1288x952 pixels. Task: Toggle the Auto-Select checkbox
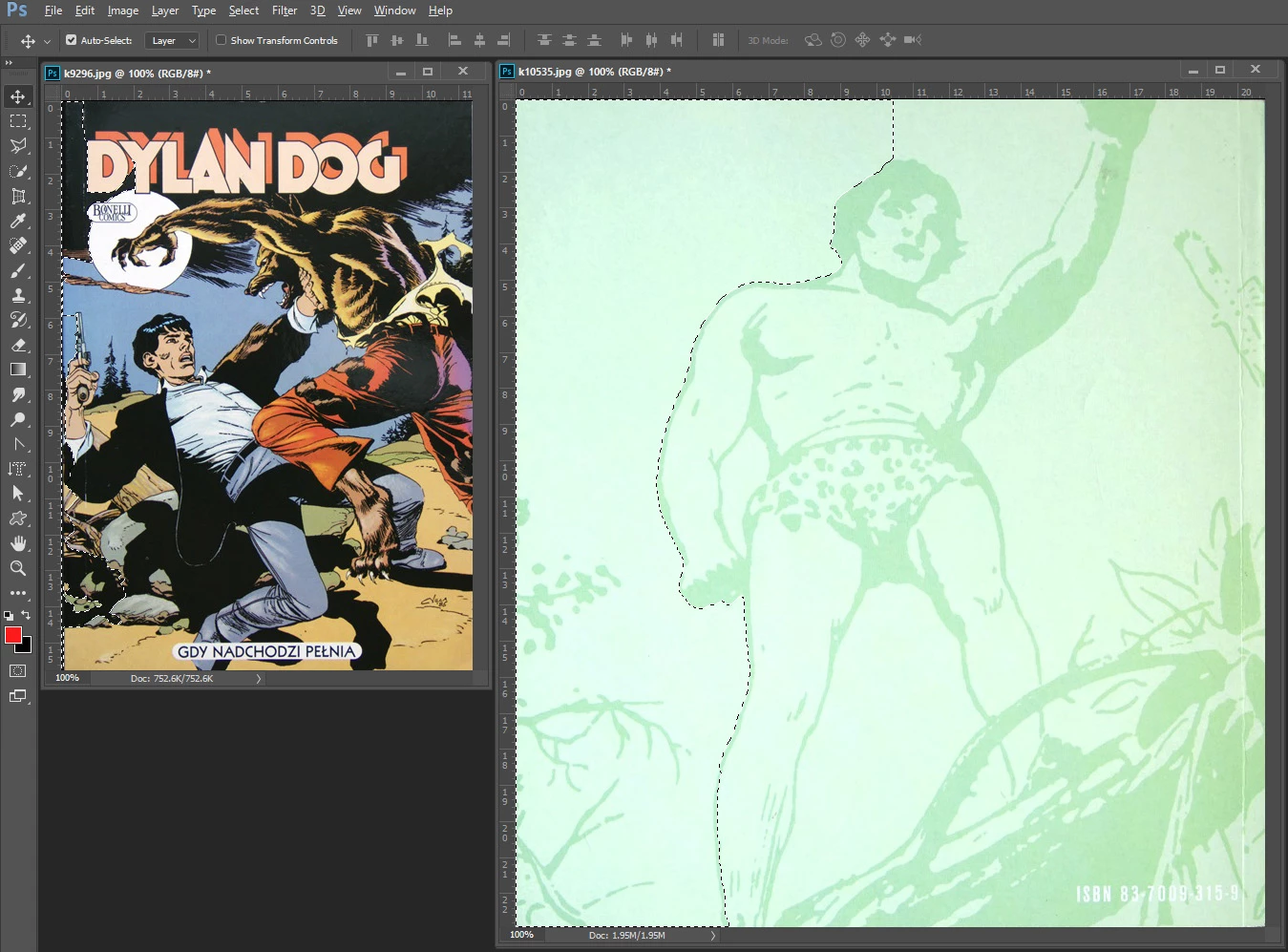[71, 40]
